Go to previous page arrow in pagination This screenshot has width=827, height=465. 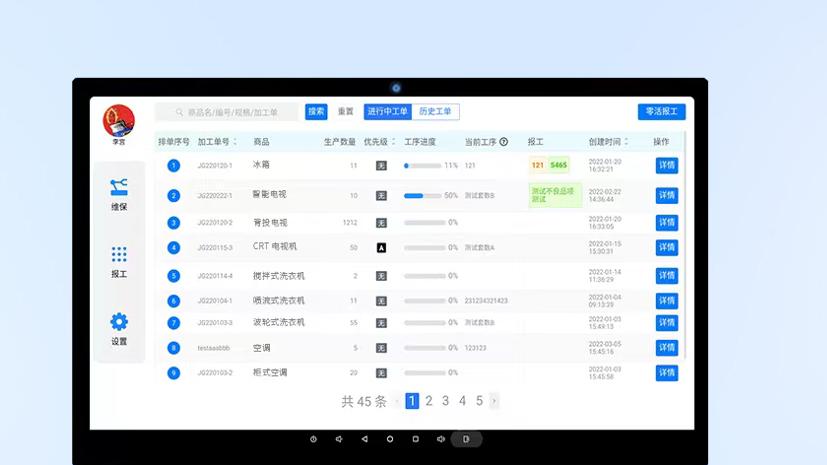397,401
